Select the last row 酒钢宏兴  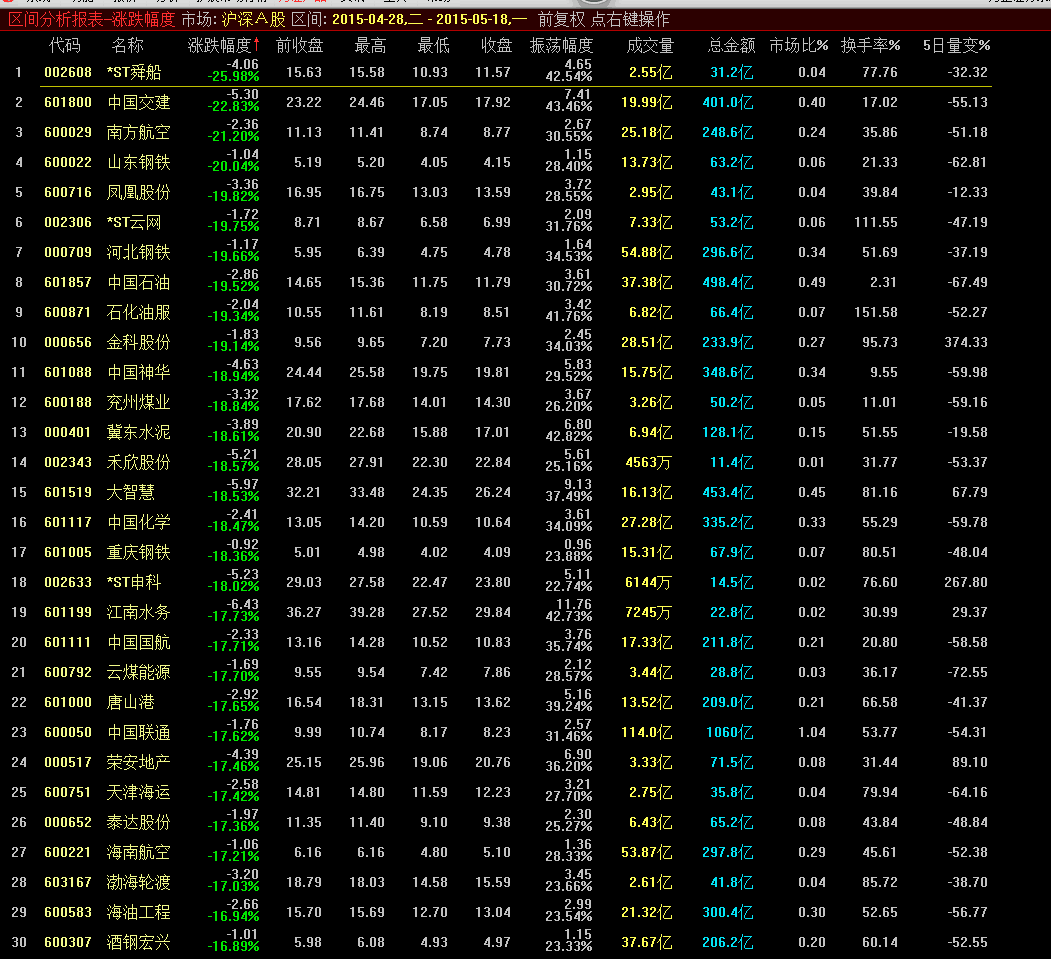pos(138,942)
